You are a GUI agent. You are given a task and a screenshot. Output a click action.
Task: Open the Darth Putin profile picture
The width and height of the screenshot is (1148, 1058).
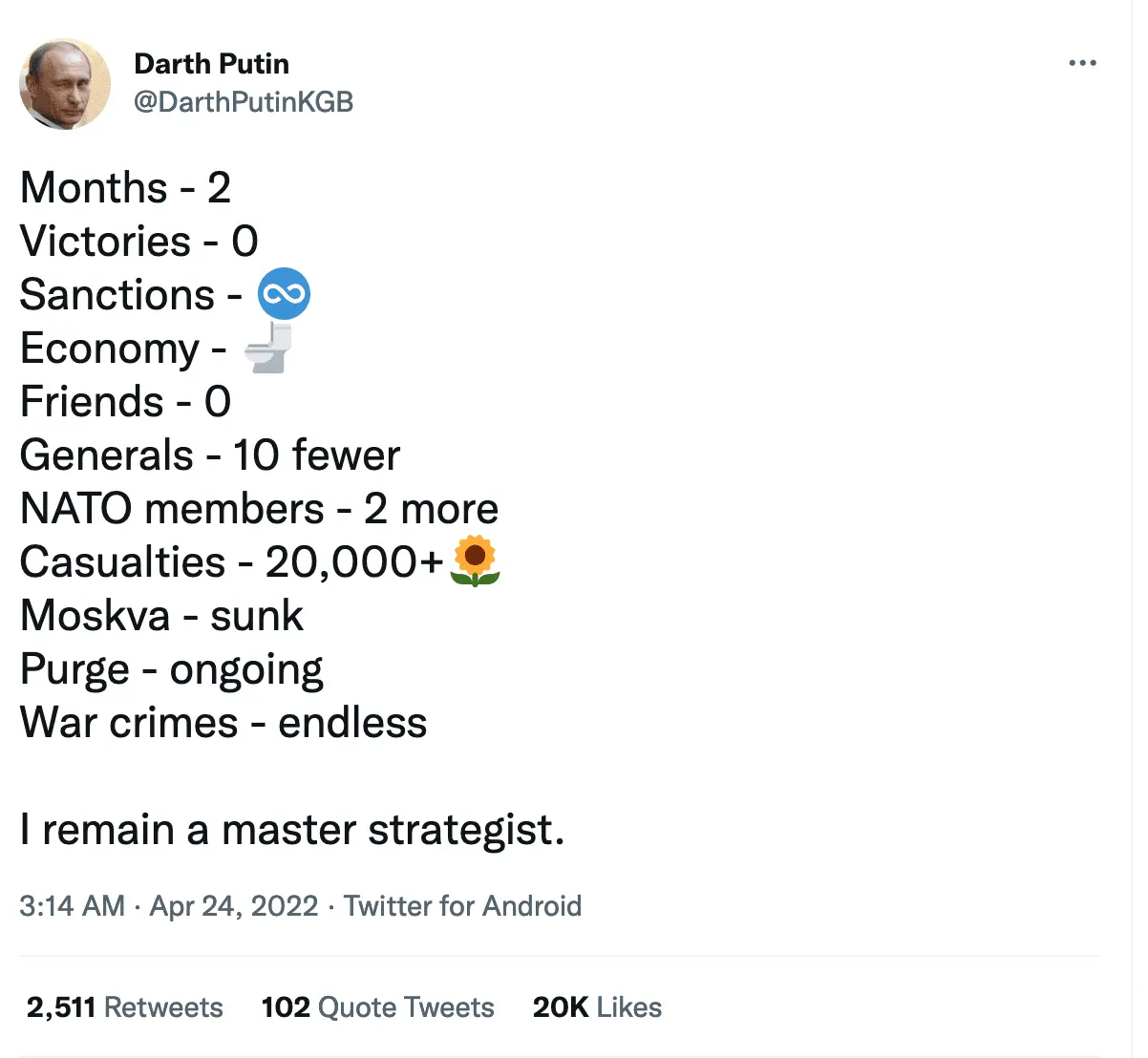[x=65, y=84]
